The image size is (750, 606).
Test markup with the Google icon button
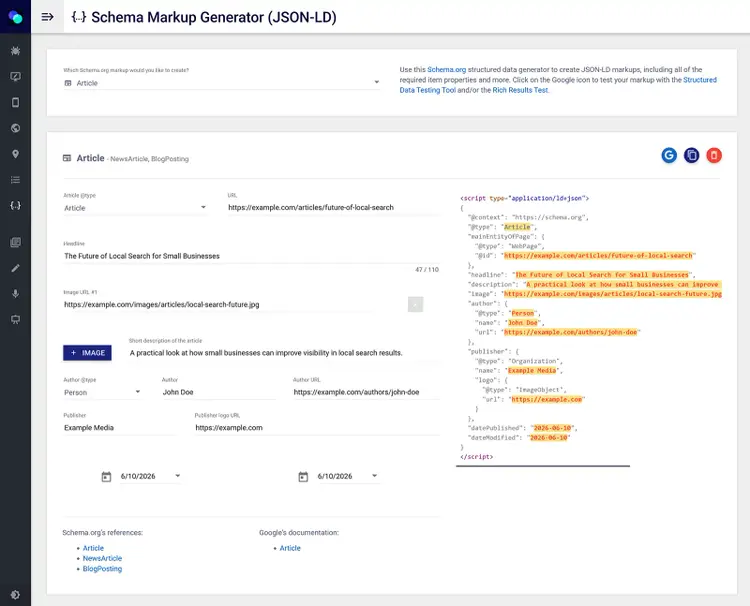pos(669,155)
